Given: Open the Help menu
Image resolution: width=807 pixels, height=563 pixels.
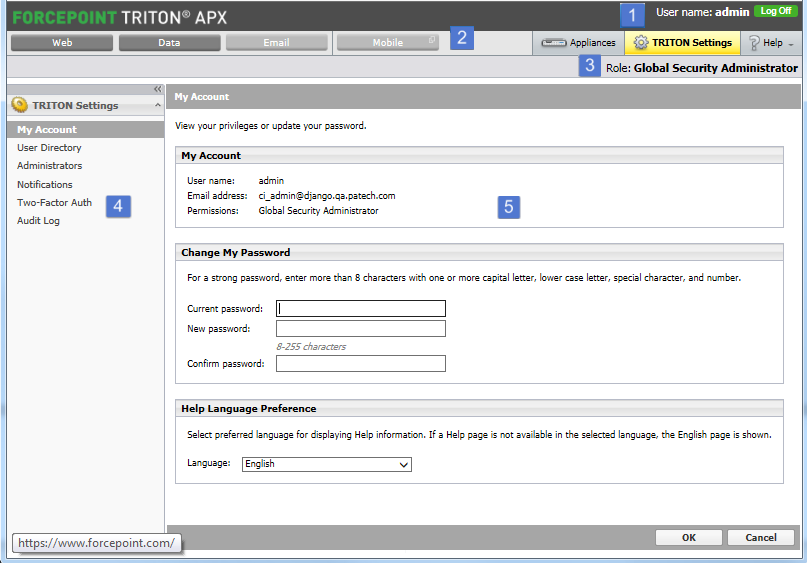Looking at the screenshot, I should [770, 43].
